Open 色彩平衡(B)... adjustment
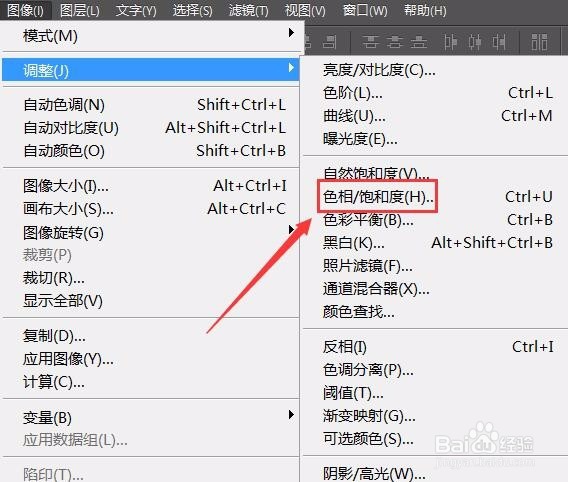This screenshot has height=482, width=568. (435, 220)
